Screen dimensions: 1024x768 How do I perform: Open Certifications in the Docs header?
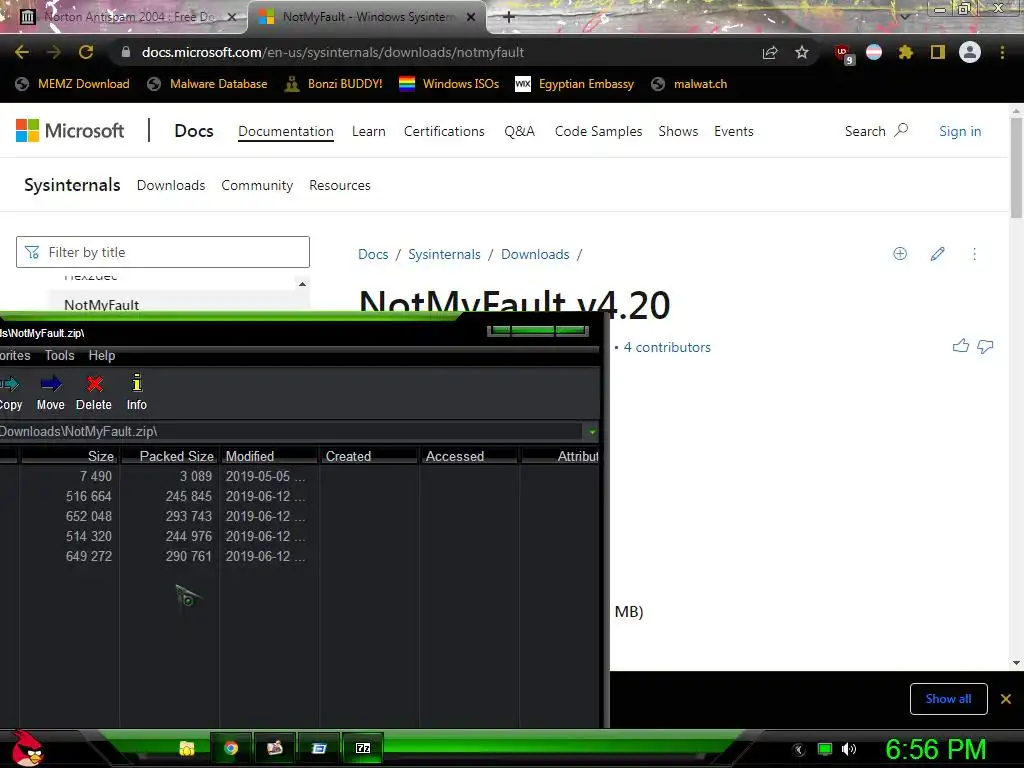(x=444, y=131)
